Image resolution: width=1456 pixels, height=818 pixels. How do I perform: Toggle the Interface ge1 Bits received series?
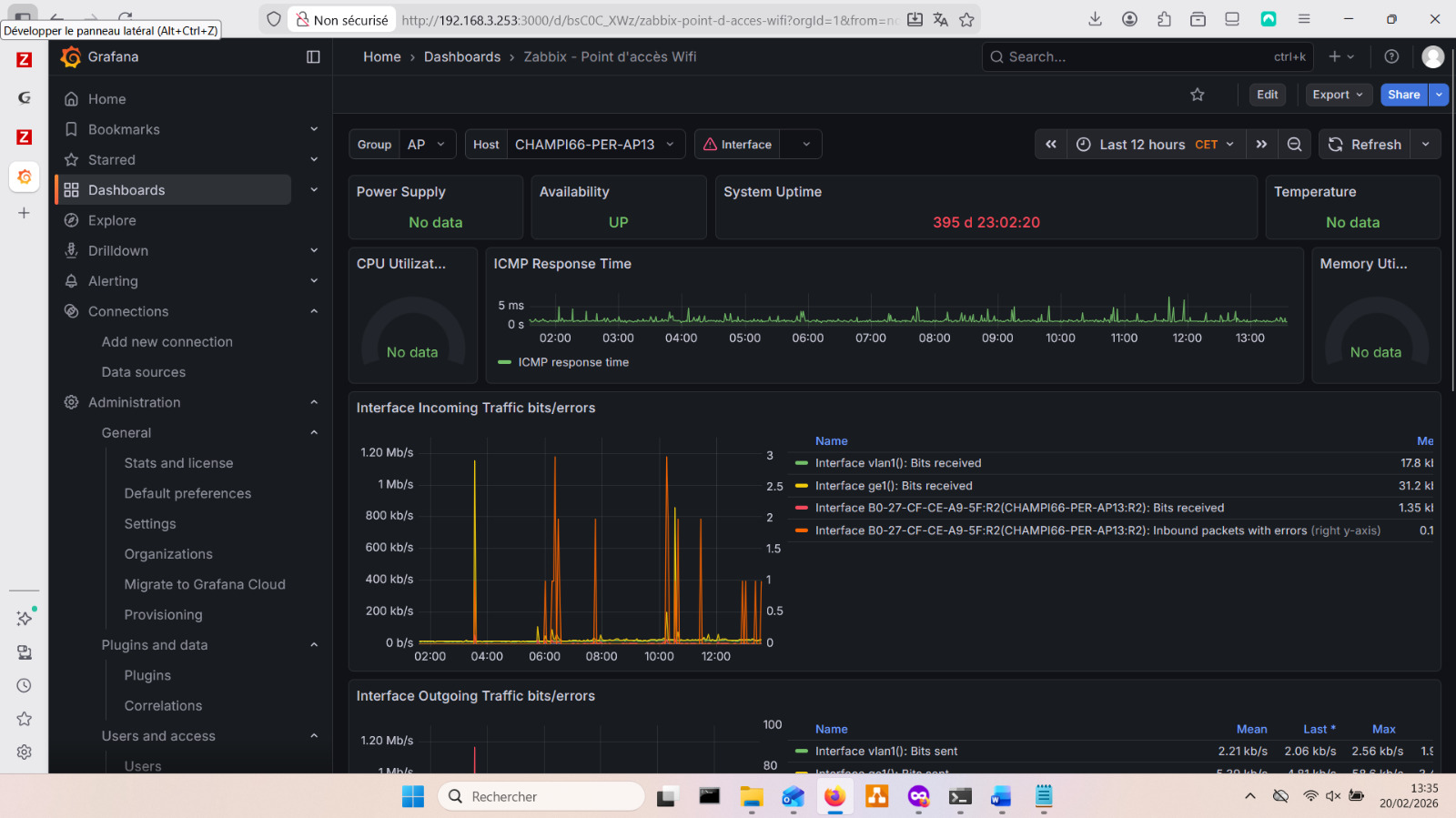point(894,486)
